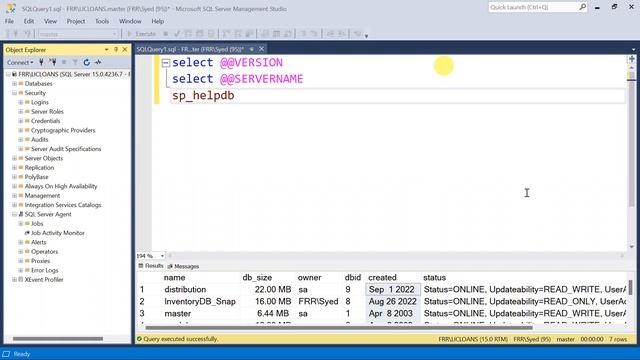
Task: Select the Credentials tree item
Action: tap(45, 121)
